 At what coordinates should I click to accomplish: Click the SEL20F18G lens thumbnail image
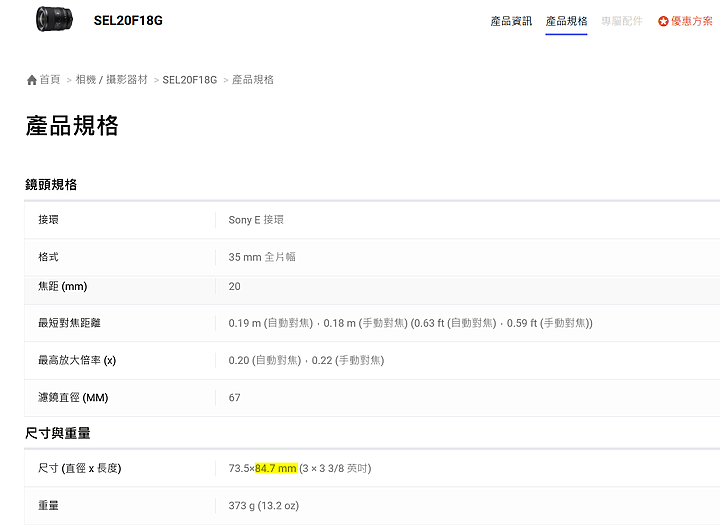[55, 19]
